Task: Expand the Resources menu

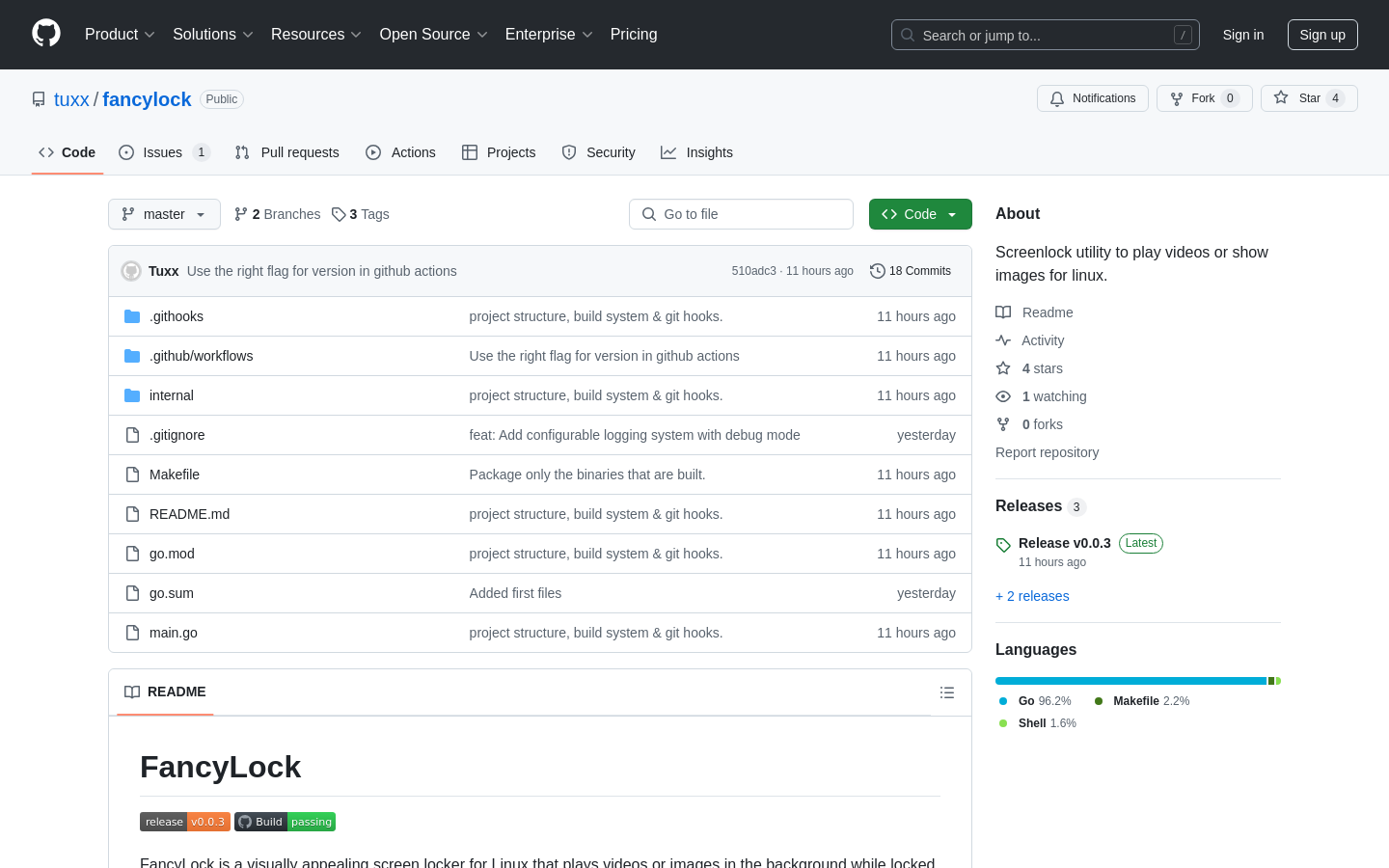Action: pyautogui.click(x=316, y=34)
